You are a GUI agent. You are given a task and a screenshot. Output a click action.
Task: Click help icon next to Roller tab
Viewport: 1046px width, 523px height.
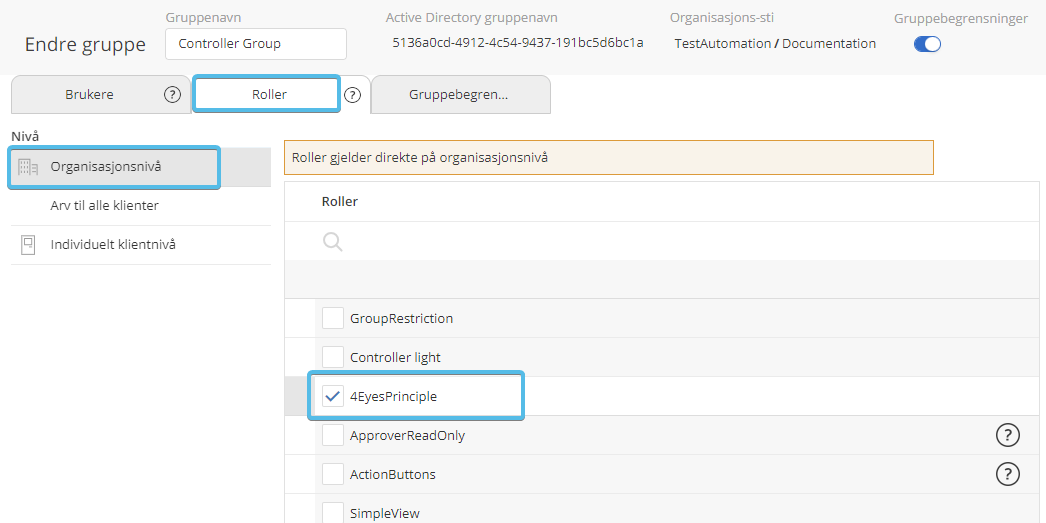[352, 95]
